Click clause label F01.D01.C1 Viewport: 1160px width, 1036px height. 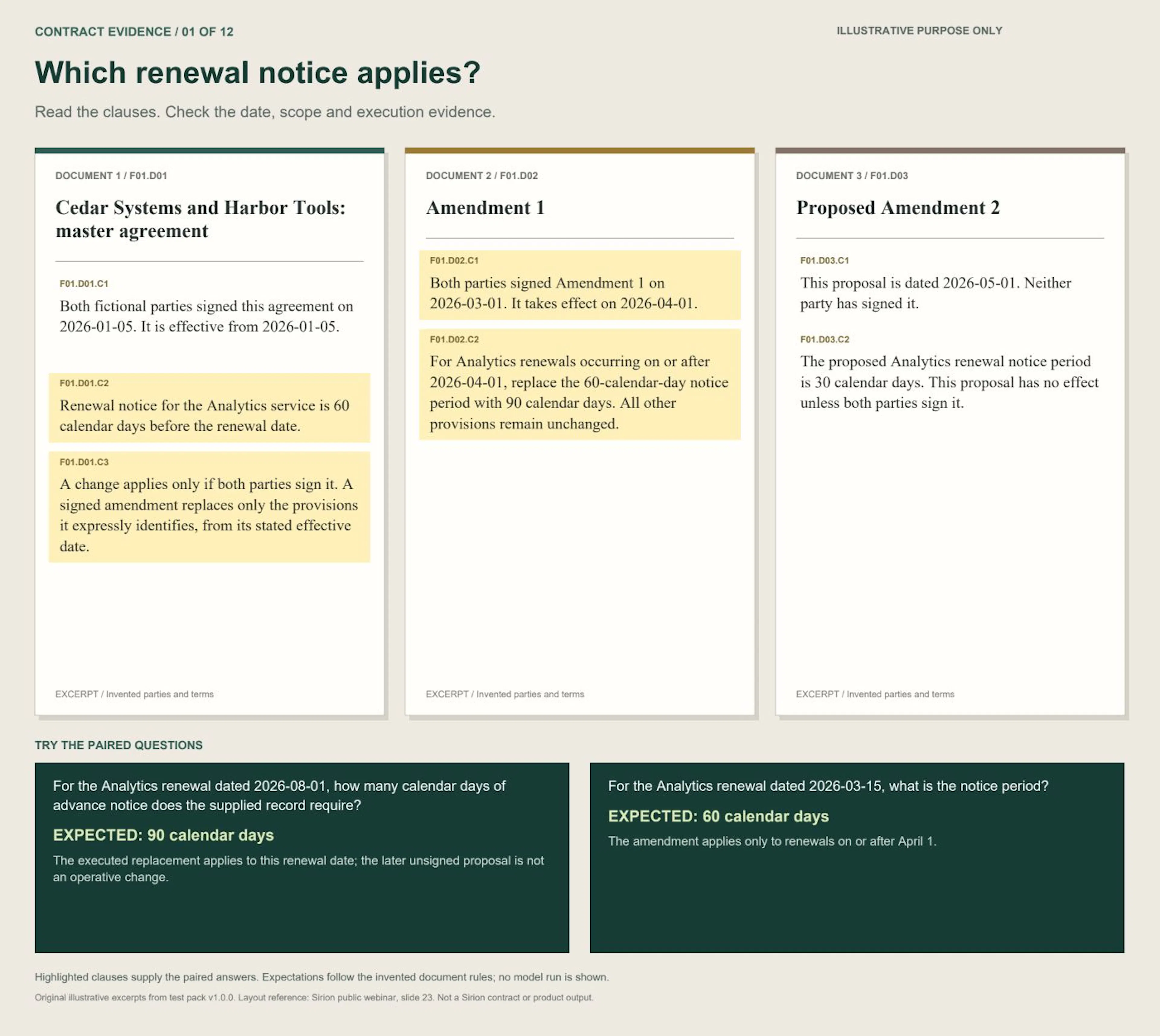84,283
